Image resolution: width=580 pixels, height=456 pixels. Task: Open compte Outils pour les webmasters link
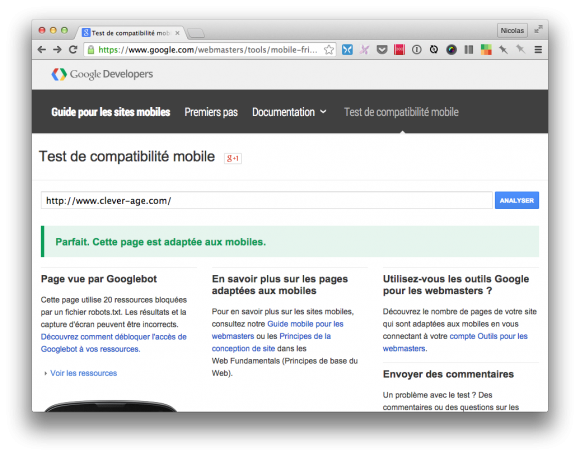point(455,342)
